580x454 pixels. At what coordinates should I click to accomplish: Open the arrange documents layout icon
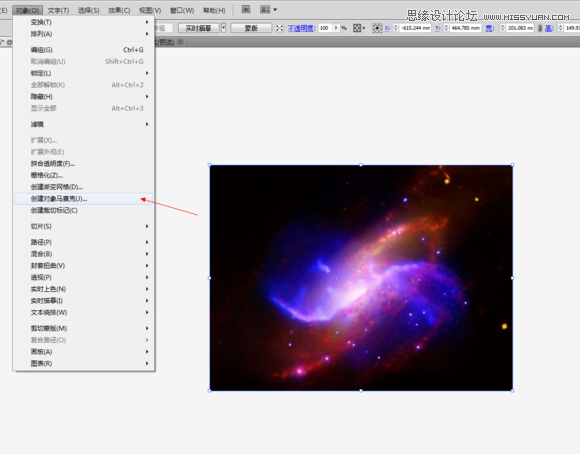coord(268,10)
